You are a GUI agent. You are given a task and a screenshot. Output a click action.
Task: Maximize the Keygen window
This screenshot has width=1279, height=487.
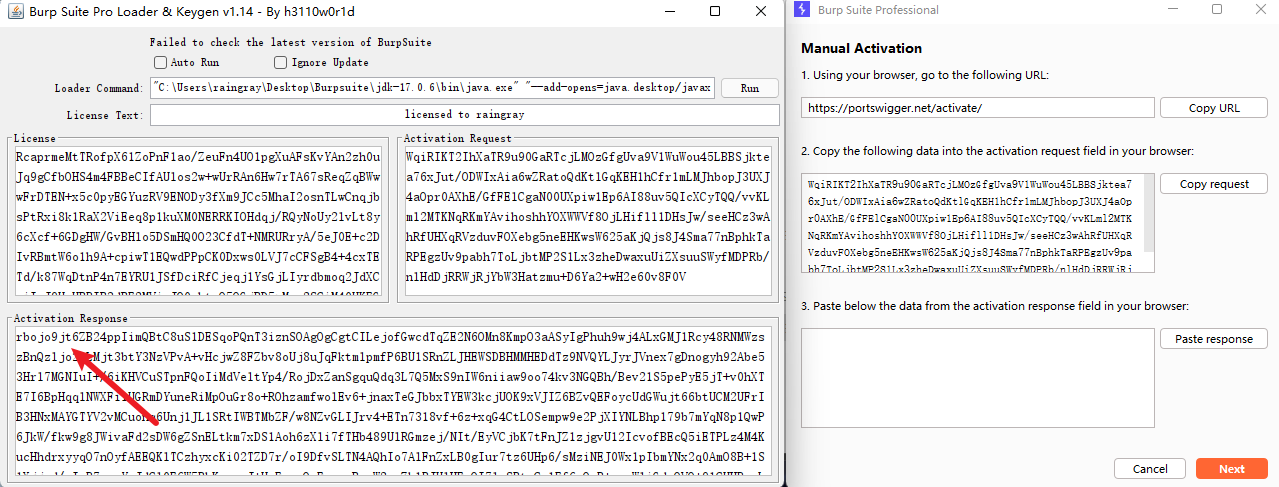coord(715,11)
